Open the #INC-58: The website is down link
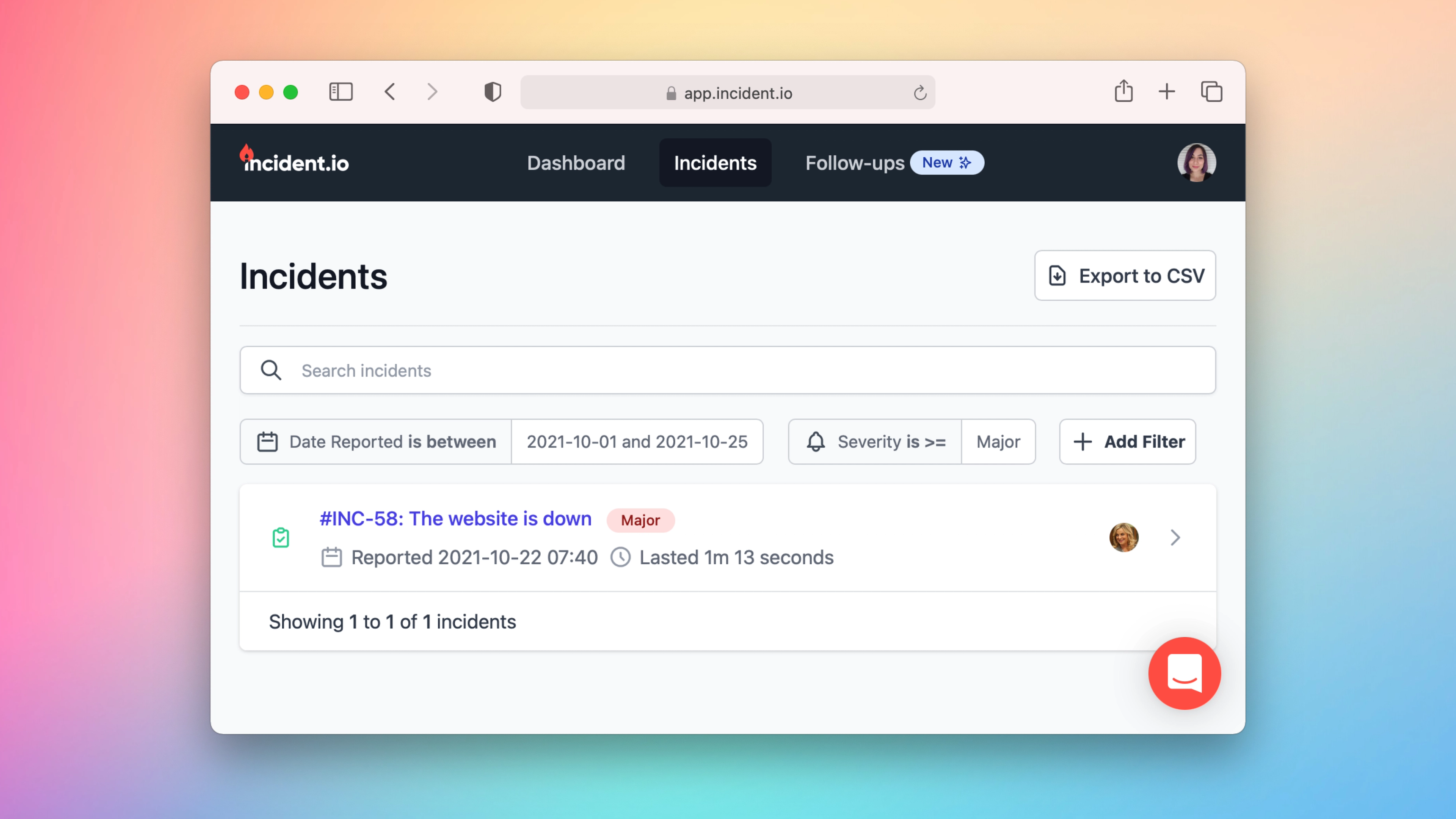The width and height of the screenshot is (1456, 819). click(x=455, y=518)
